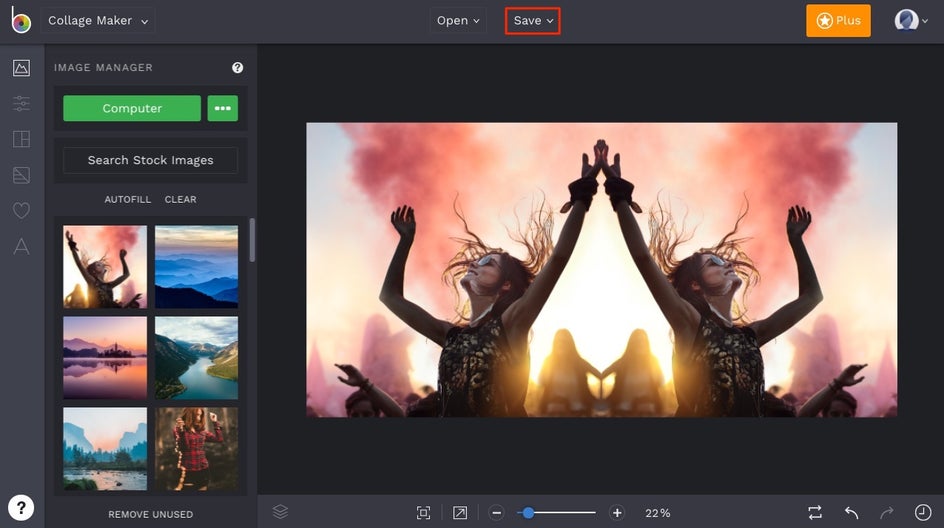Click the image manager panel scrollbar

tap(252, 240)
